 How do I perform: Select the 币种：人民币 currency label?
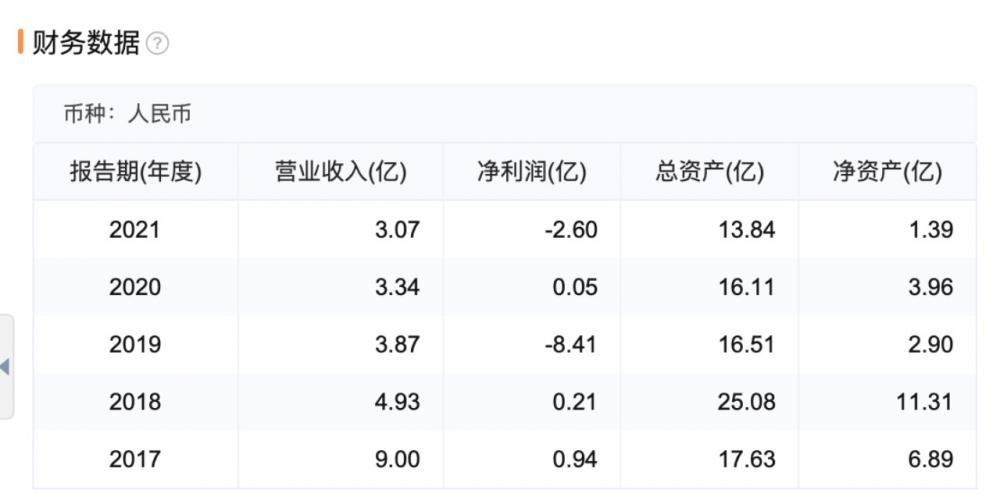(x=127, y=114)
